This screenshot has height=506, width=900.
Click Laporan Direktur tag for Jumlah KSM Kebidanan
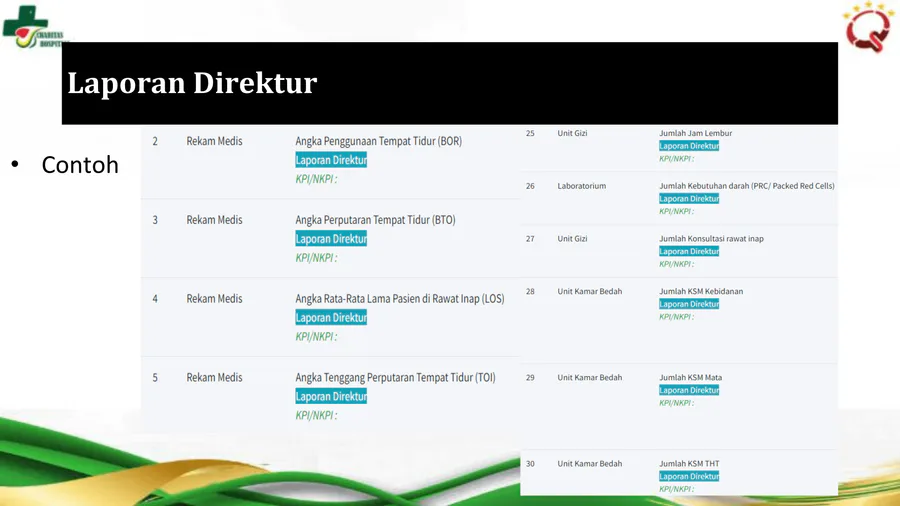[x=689, y=304]
